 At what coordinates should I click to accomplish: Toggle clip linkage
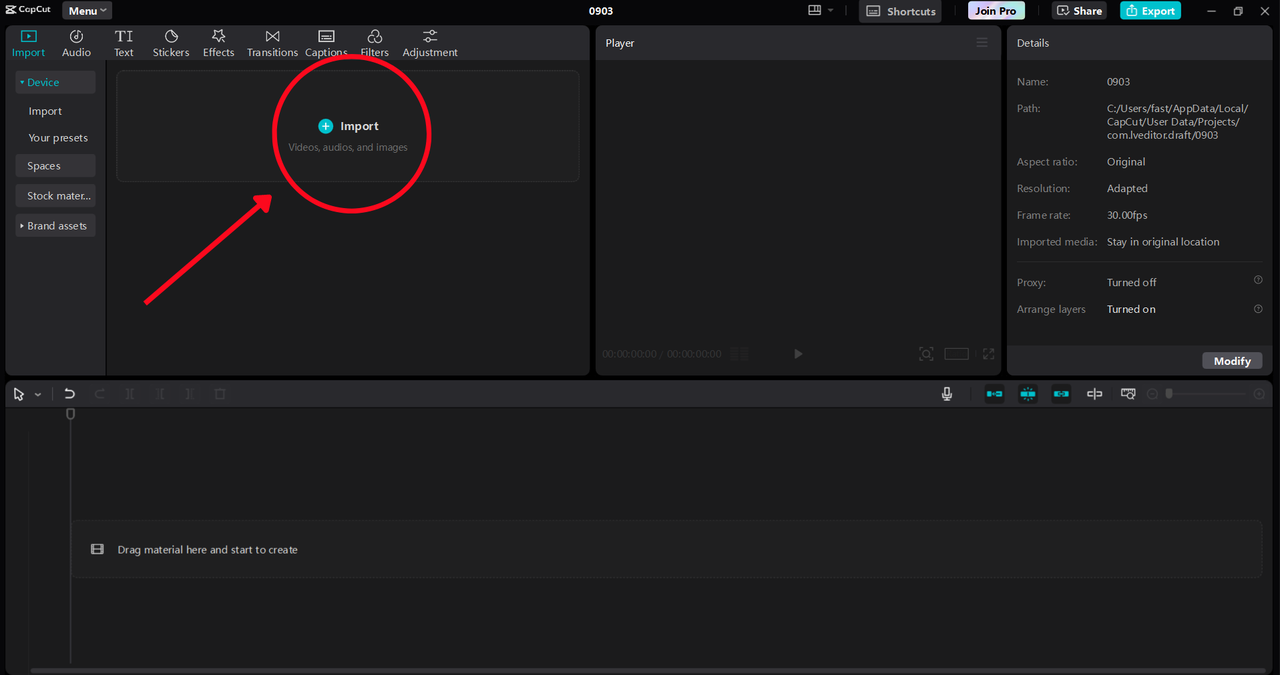(x=1061, y=394)
